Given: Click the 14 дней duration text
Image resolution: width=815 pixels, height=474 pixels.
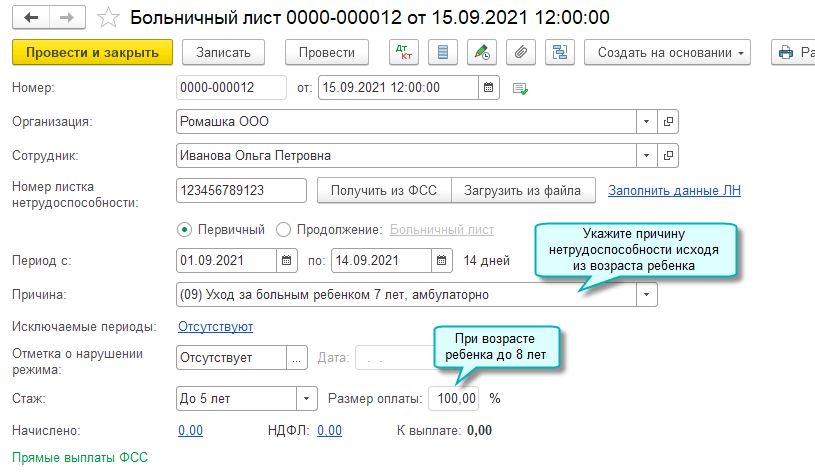Looking at the screenshot, I should (487, 260).
